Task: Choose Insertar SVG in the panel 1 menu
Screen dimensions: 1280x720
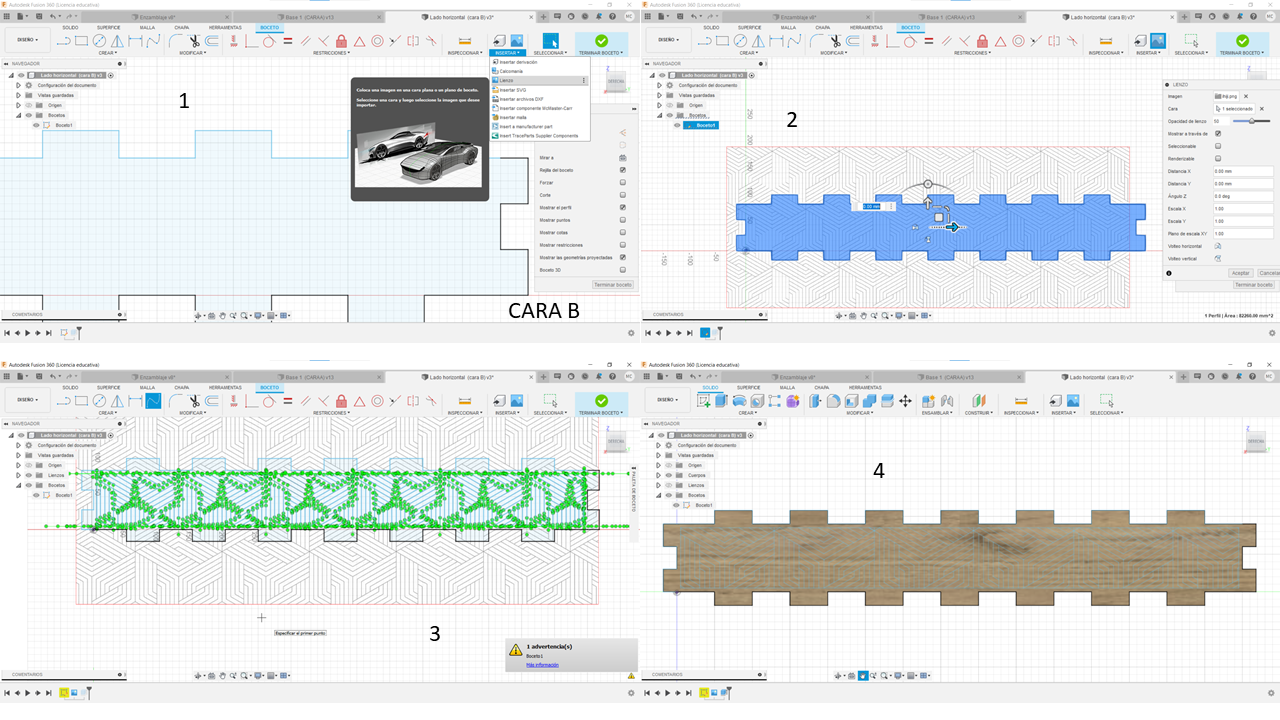Action: (540, 90)
